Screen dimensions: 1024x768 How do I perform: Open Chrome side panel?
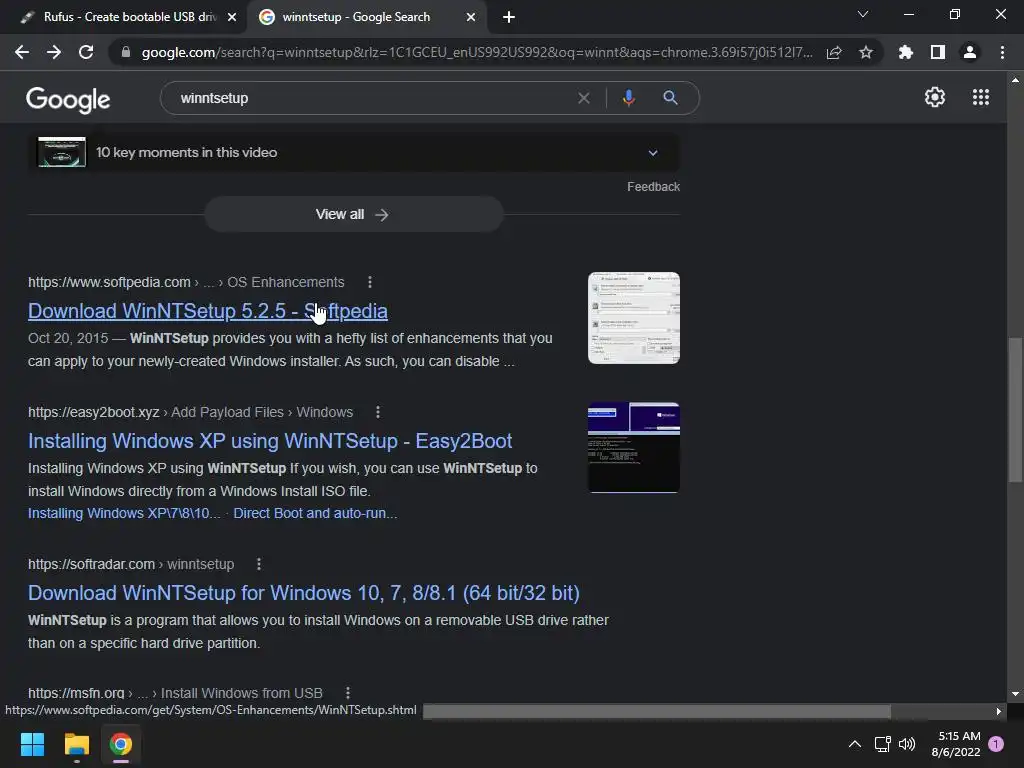point(938,52)
